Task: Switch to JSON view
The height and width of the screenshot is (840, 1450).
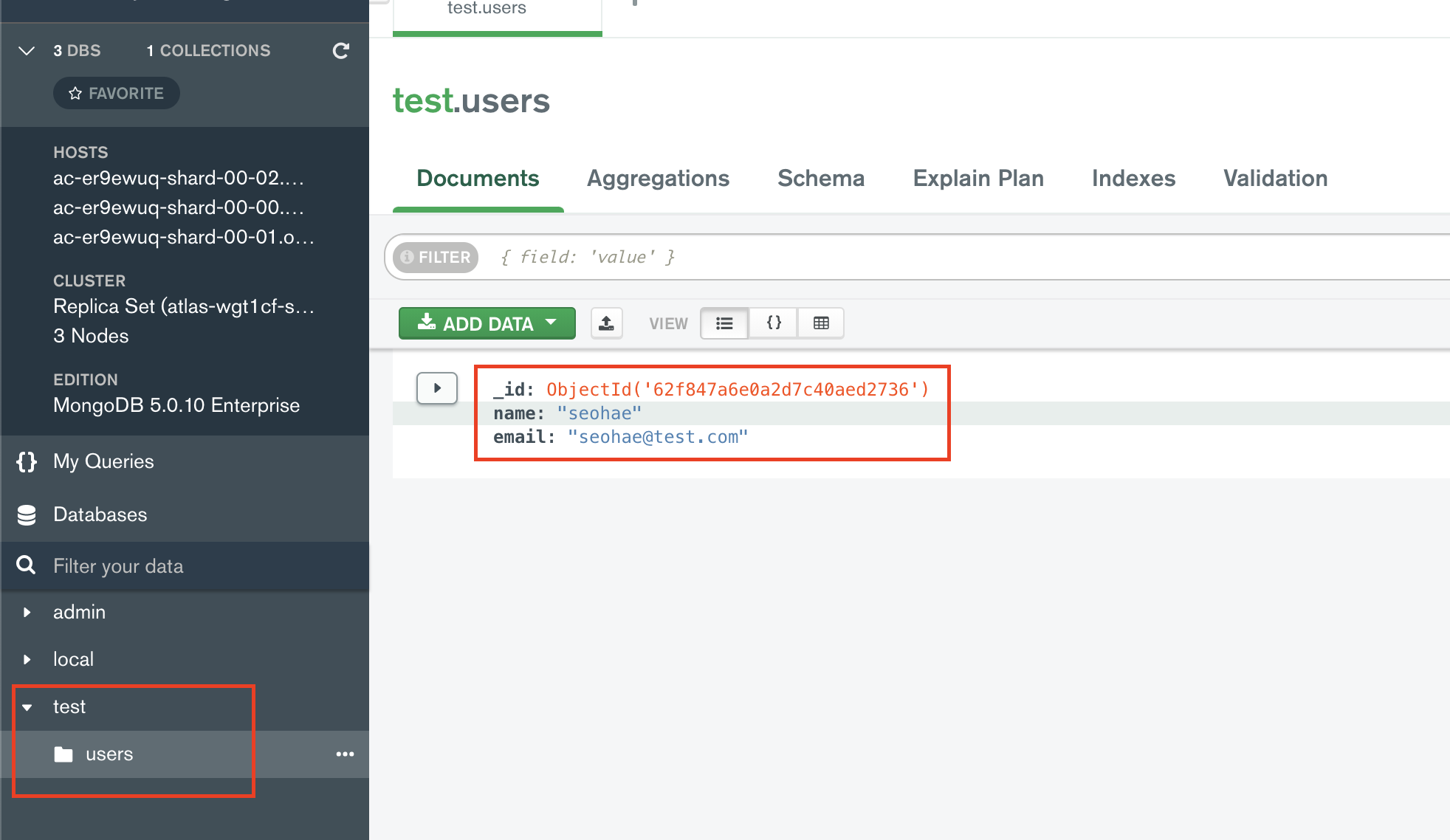Action: (x=773, y=323)
